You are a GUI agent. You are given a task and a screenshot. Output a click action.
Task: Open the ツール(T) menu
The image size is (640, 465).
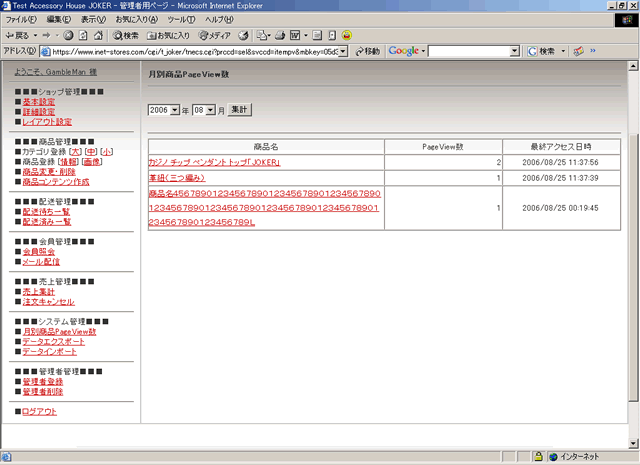point(181,19)
